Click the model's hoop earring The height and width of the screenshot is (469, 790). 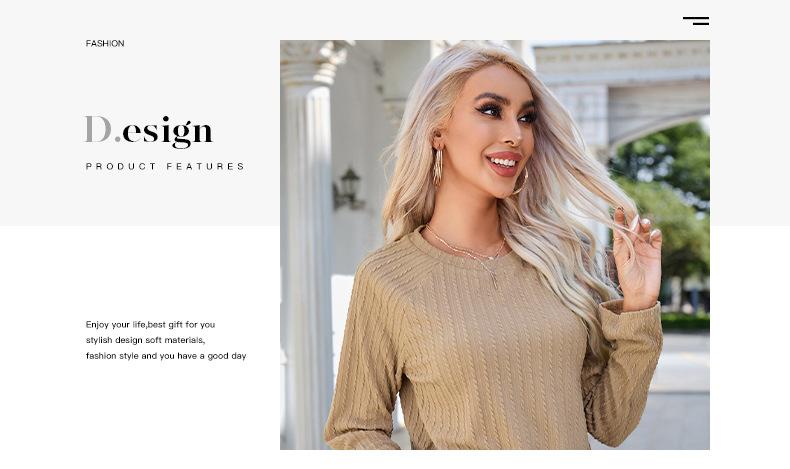(438, 166)
